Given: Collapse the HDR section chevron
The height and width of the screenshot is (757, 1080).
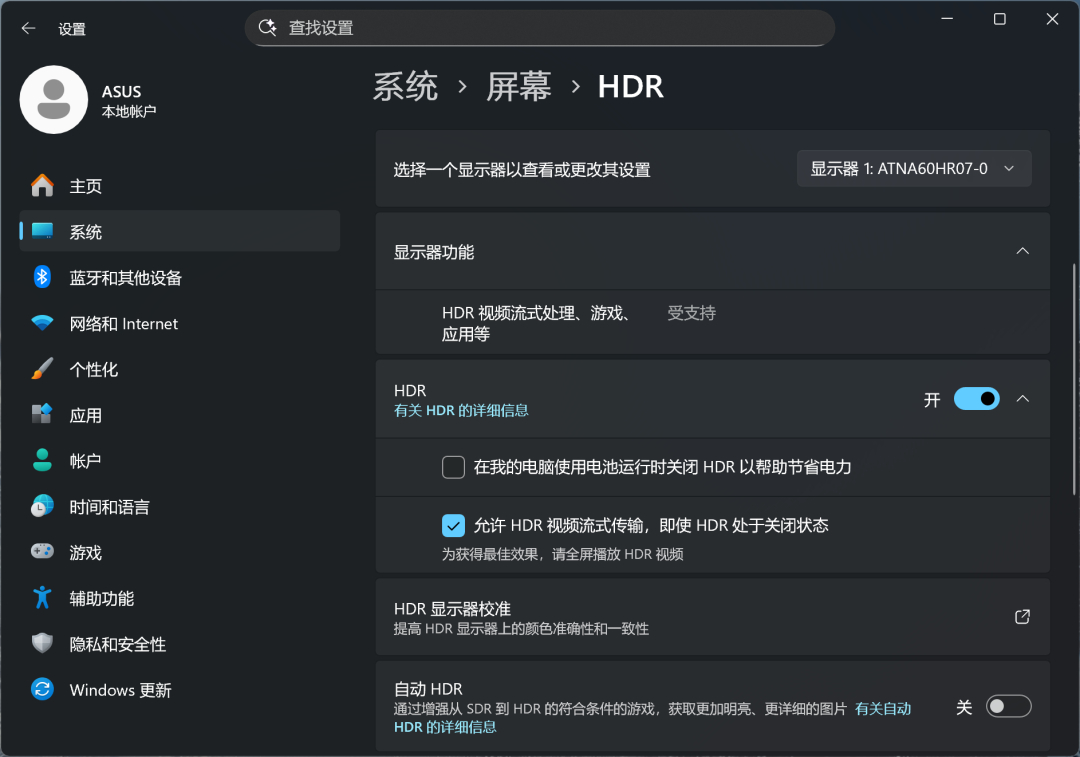Looking at the screenshot, I should [1023, 399].
